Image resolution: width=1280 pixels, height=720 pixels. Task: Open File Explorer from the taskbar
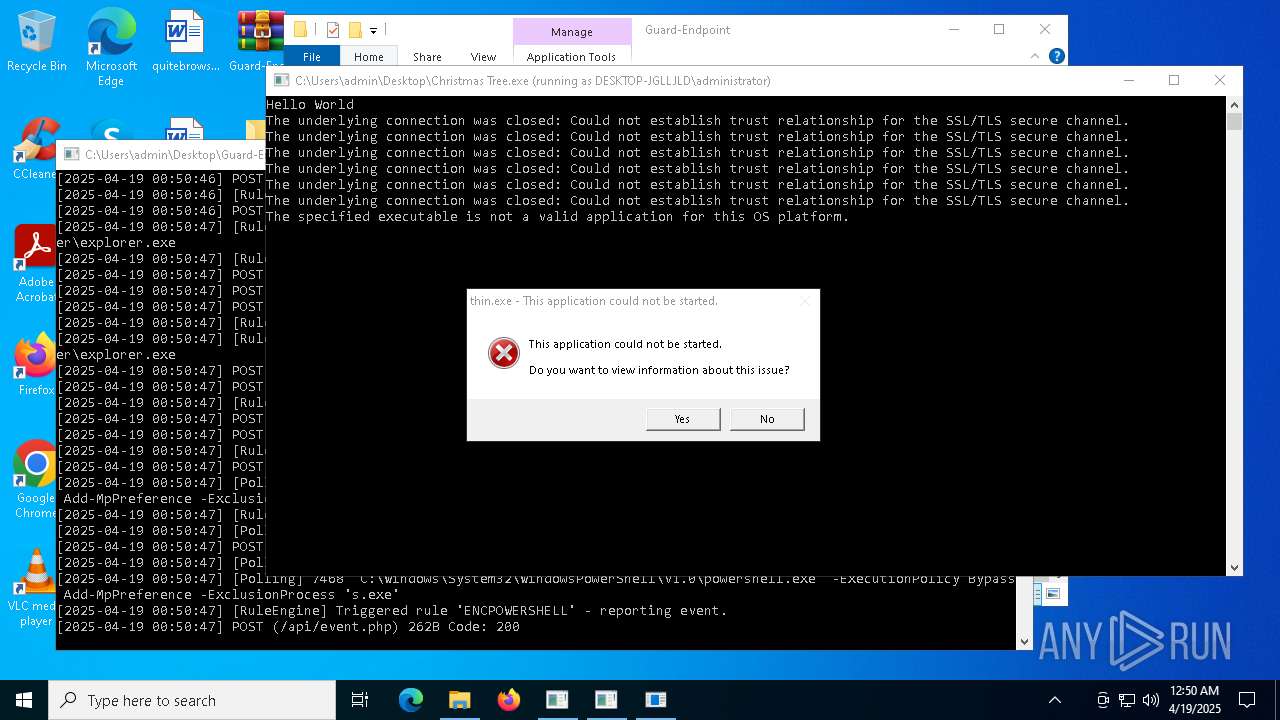click(459, 700)
